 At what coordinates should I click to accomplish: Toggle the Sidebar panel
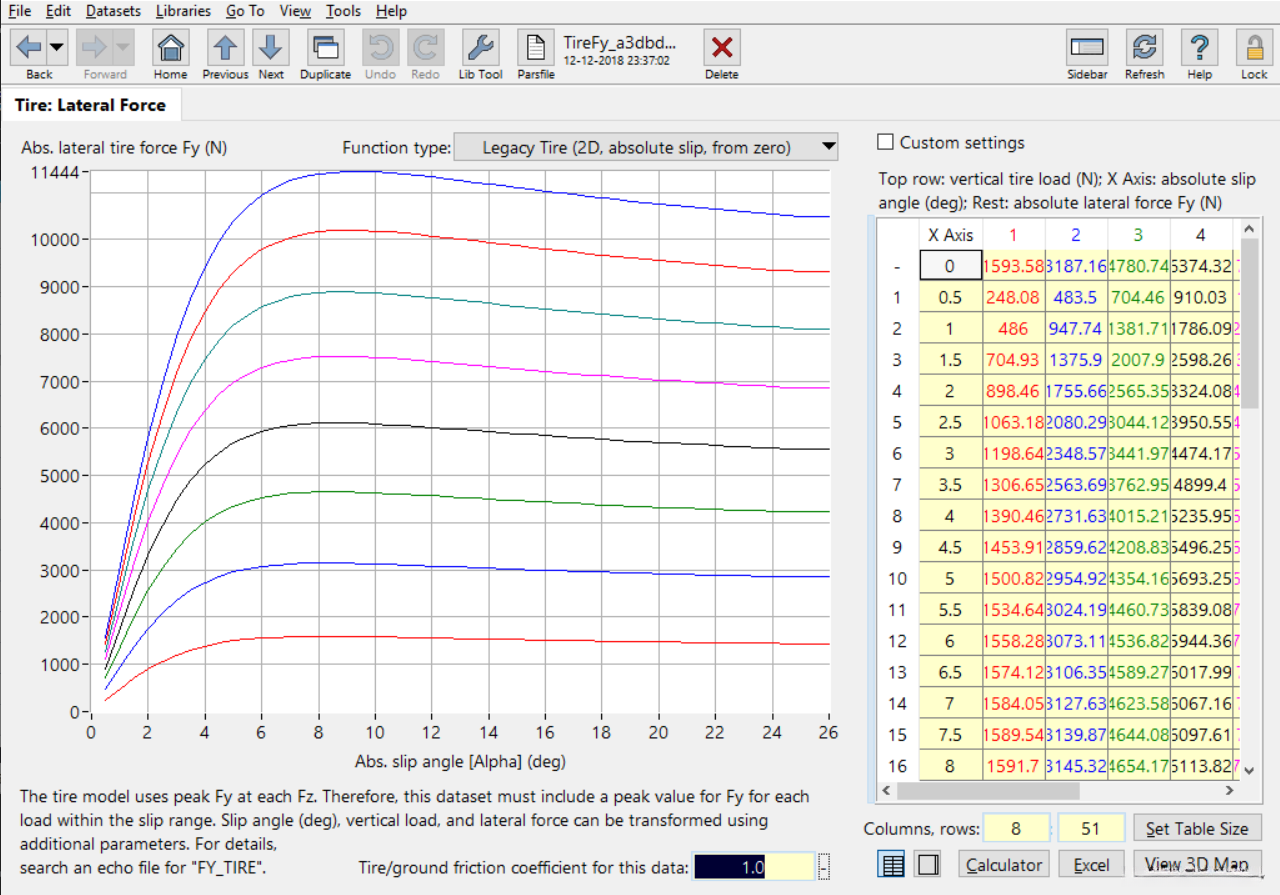(x=1087, y=48)
